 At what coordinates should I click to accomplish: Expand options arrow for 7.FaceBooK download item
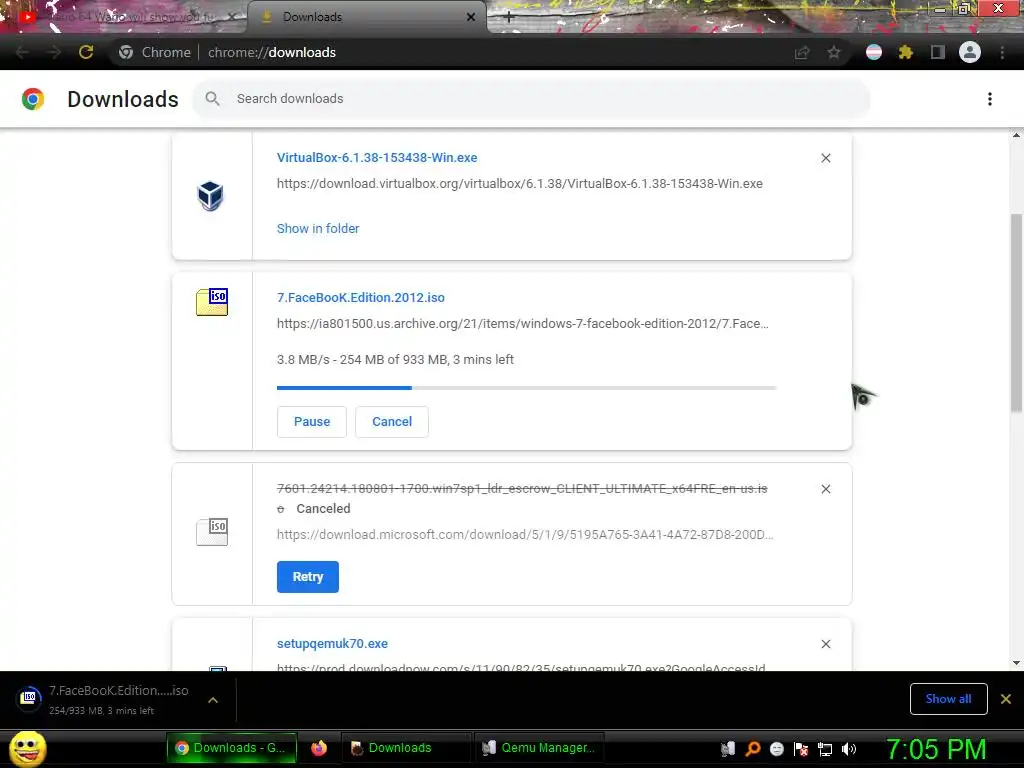[x=213, y=700]
